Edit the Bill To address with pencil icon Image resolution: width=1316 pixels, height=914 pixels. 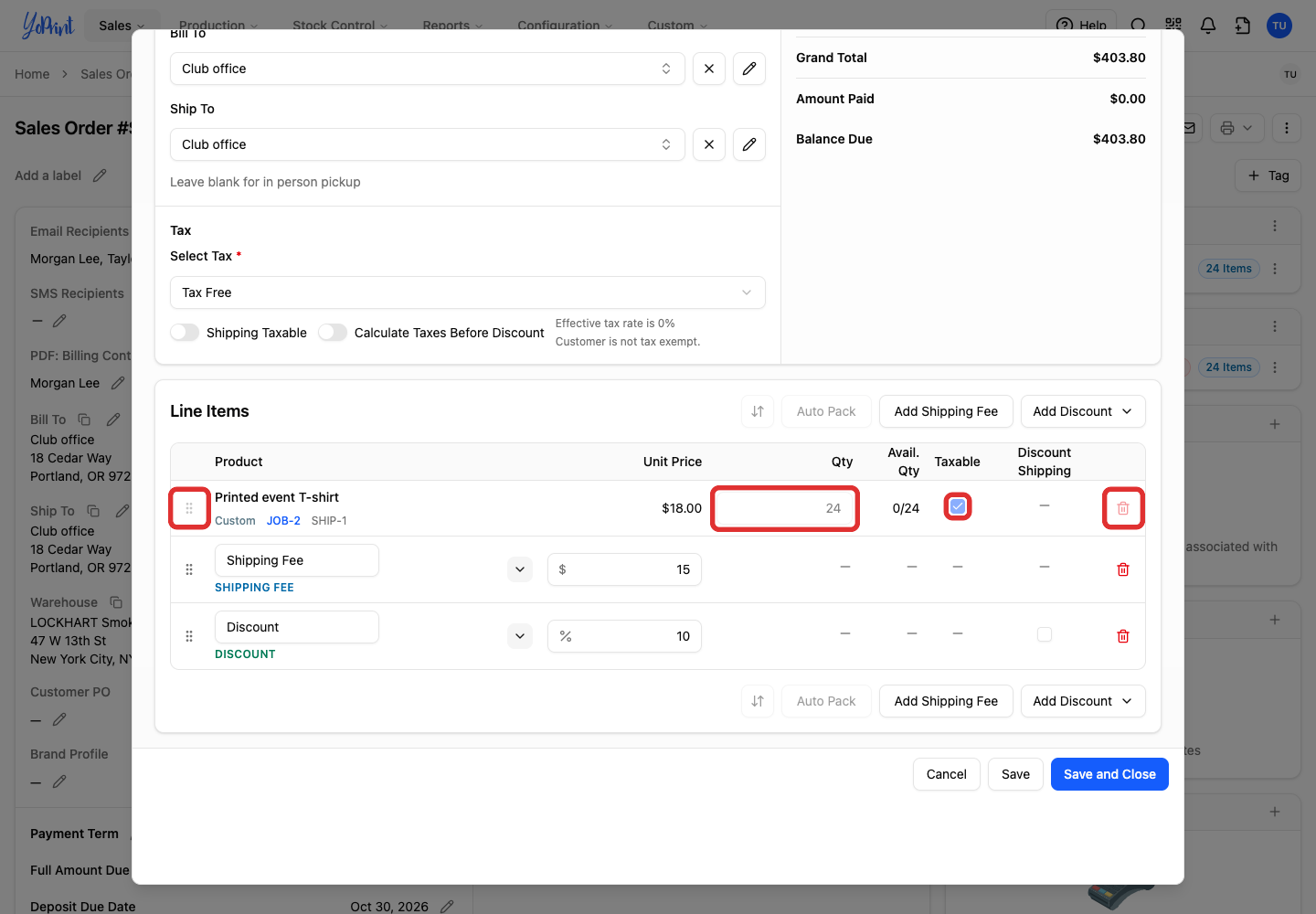coord(749,69)
